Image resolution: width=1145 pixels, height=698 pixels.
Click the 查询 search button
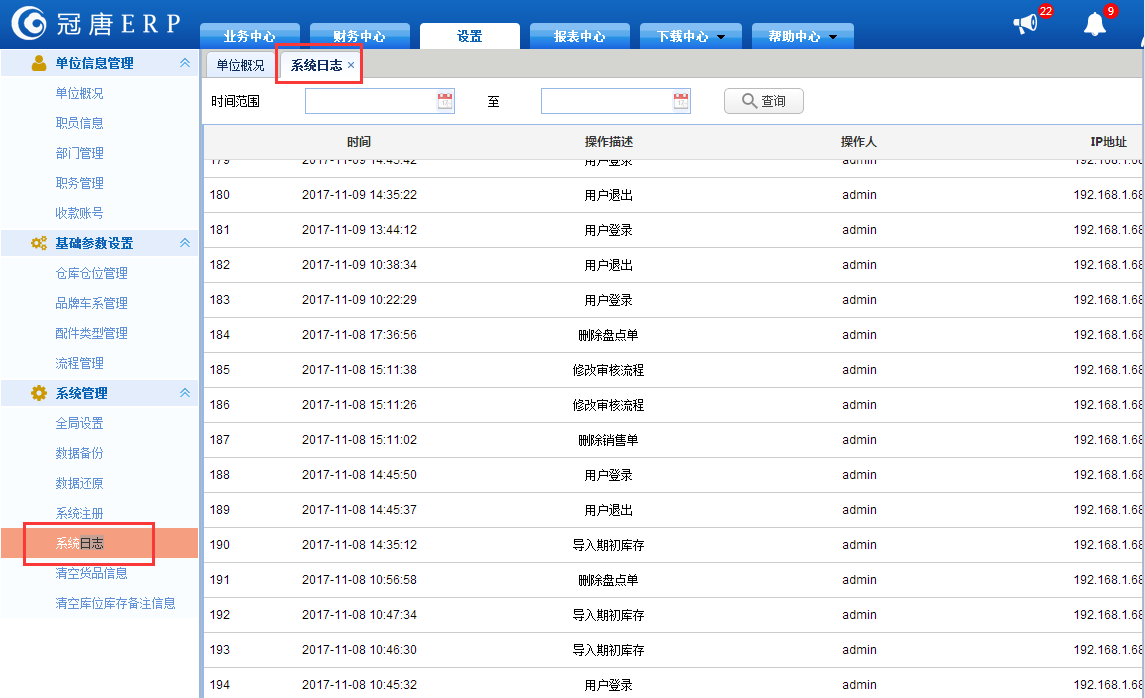point(763,101)
